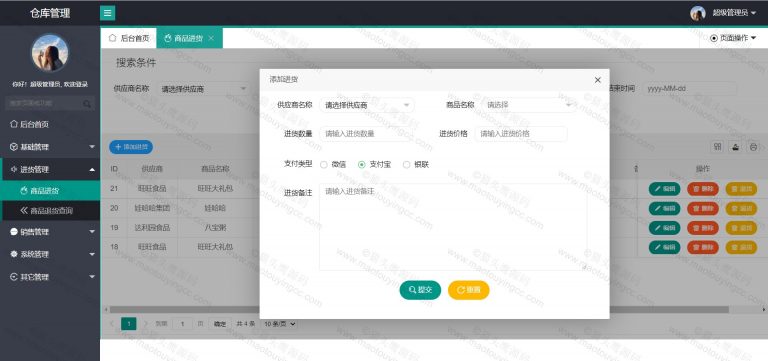
Task: Click the yellow 重置 button
Action: pyautogui.click(x=469, y=290)
